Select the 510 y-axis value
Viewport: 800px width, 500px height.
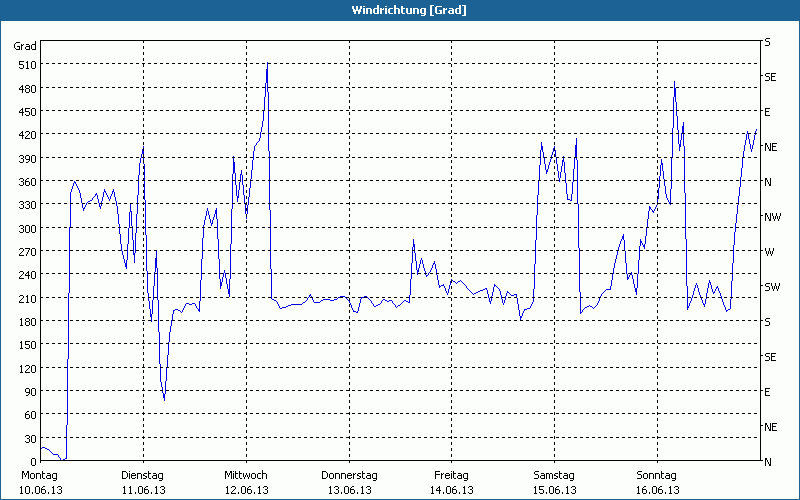click(27, 65)
